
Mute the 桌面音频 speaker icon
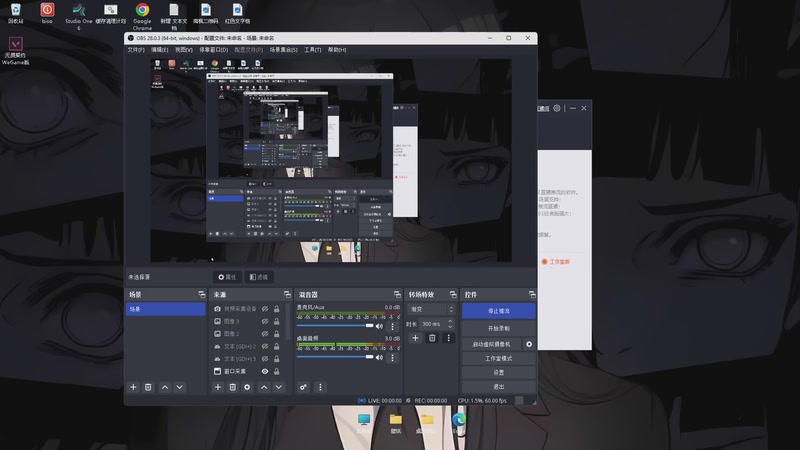(x=379, y=358)
